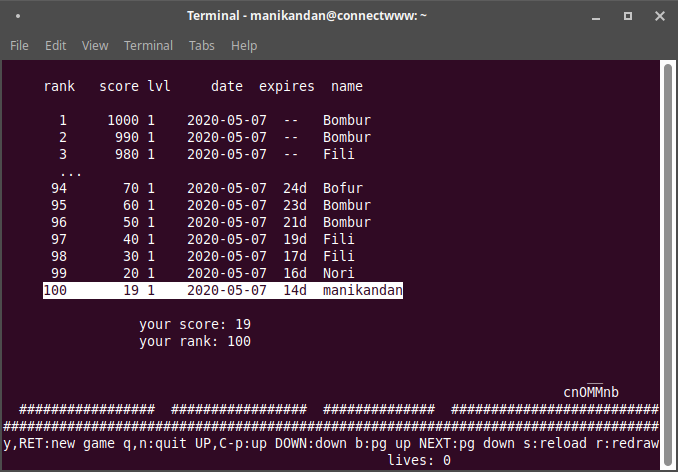Click the lvl column header

(x=159, y=86)
